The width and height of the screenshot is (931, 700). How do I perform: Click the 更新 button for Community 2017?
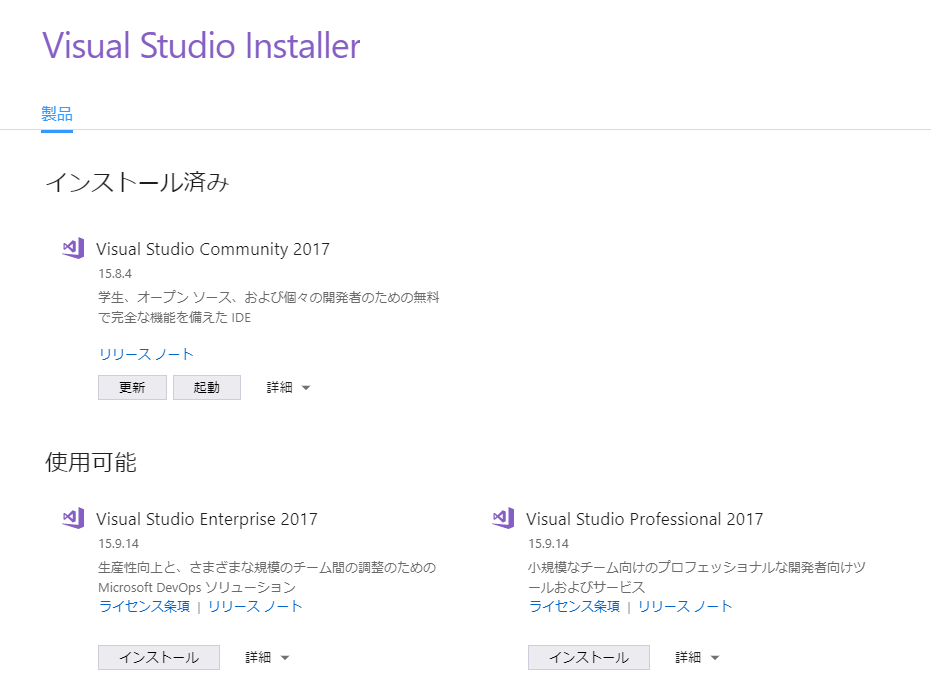click(x=132, y=387)
